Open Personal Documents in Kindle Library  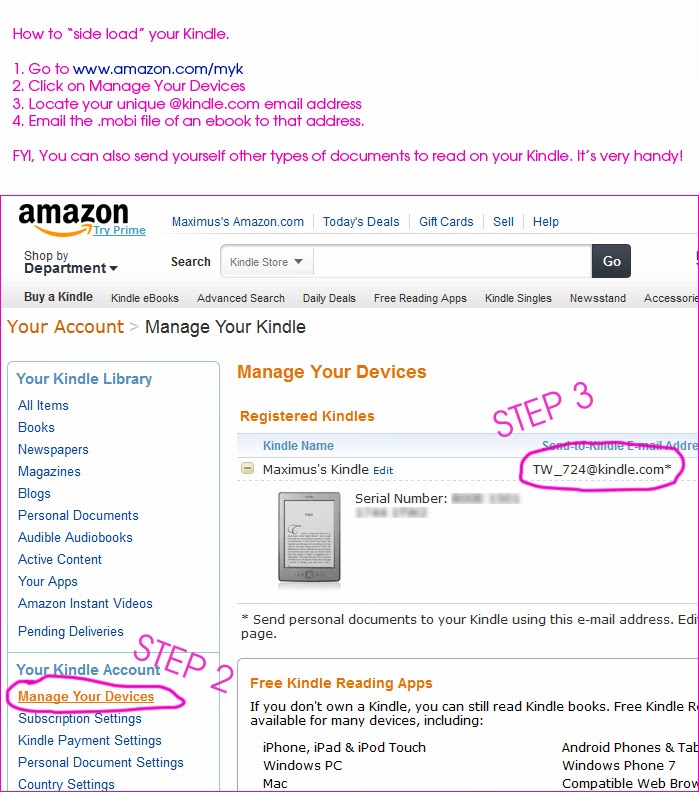point(78,515)
